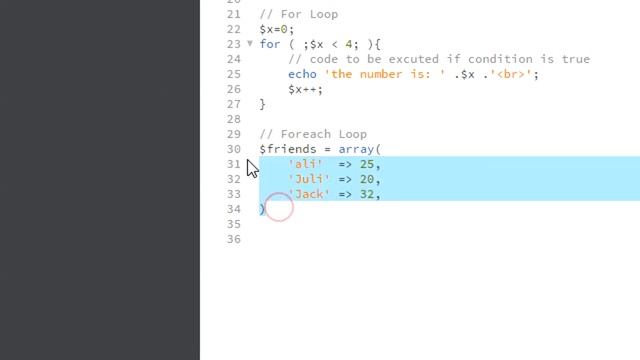The image size is (640, 360).
Task: Click the '$x < 4' loop condition
Action: tap(331, 44)
